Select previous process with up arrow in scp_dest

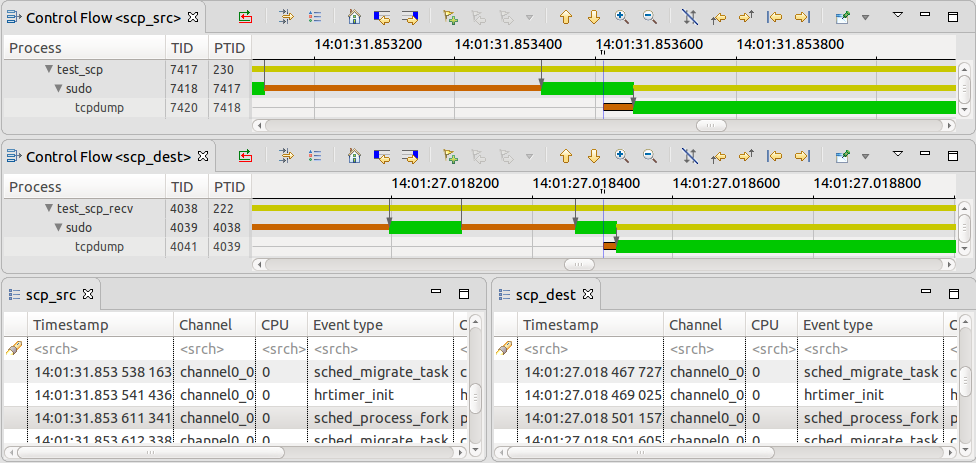point(566,156)
